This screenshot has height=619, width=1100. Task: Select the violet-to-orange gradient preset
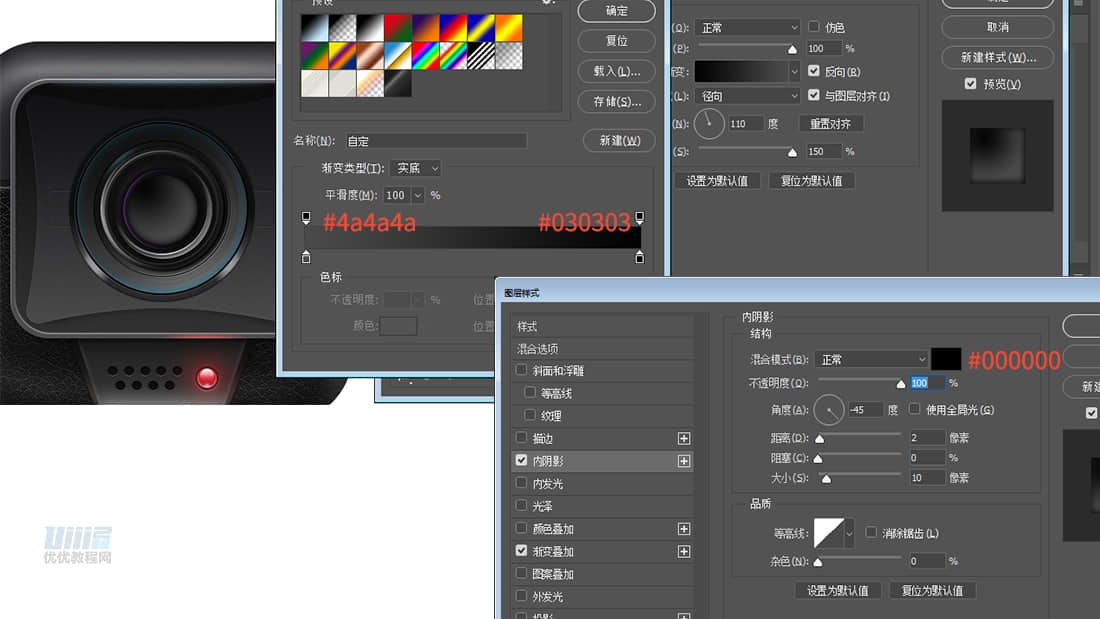click(425, 28)
